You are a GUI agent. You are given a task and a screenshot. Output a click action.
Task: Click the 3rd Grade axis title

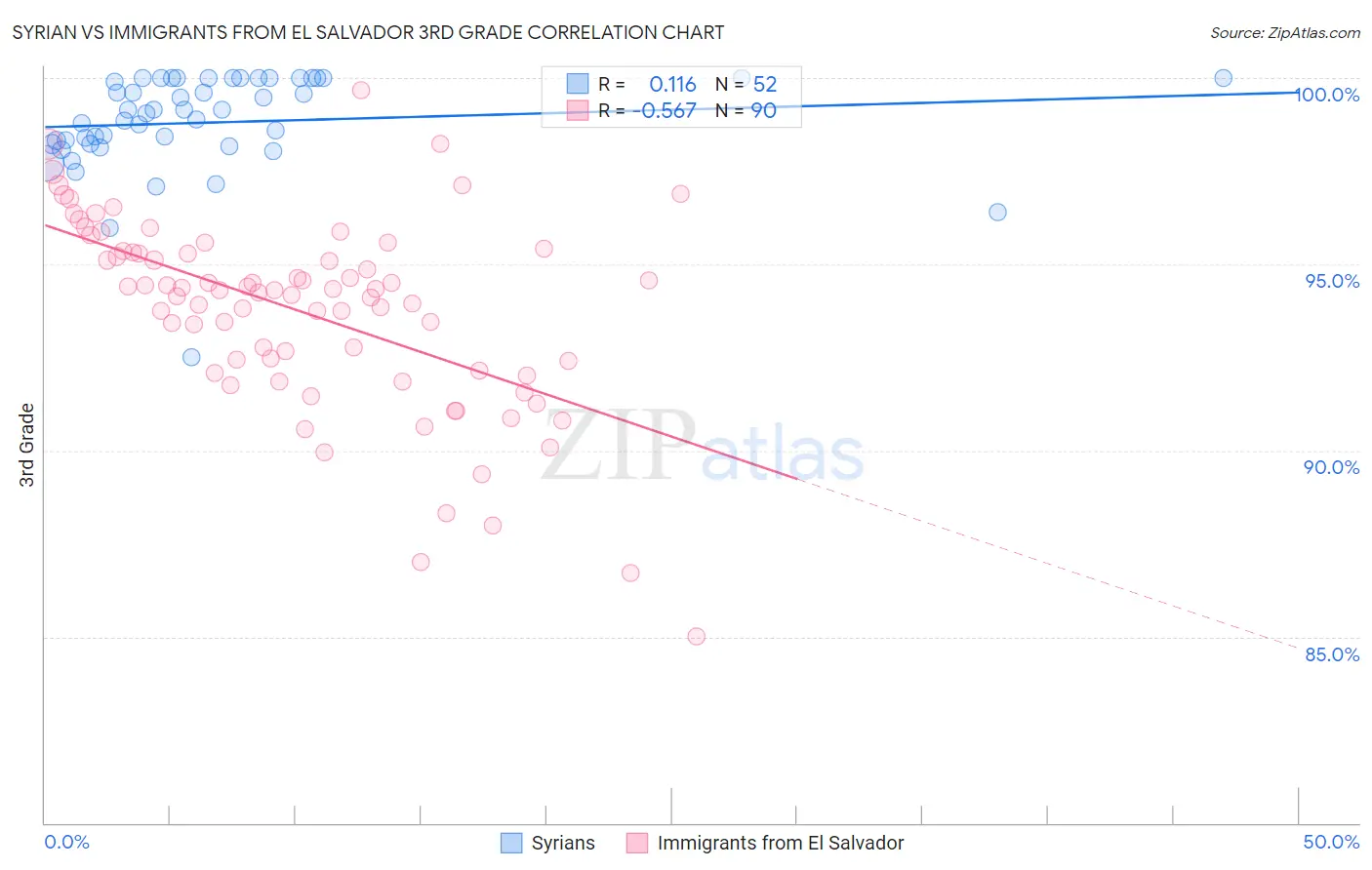26,445
